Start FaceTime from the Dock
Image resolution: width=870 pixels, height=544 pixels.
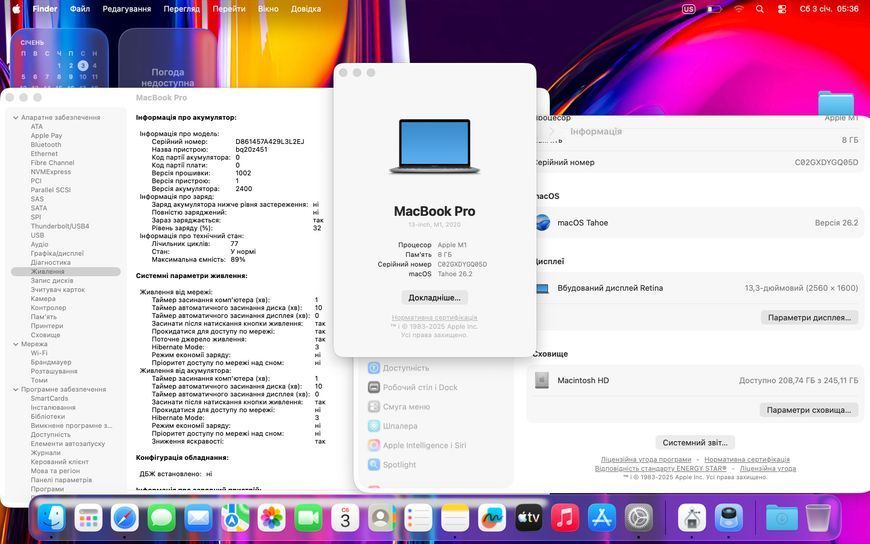click(x=308, y=518)
